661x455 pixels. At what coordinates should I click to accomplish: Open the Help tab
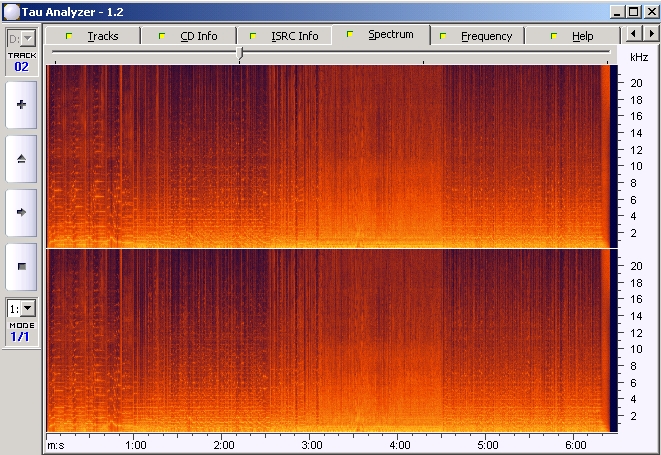pos(573,36)
